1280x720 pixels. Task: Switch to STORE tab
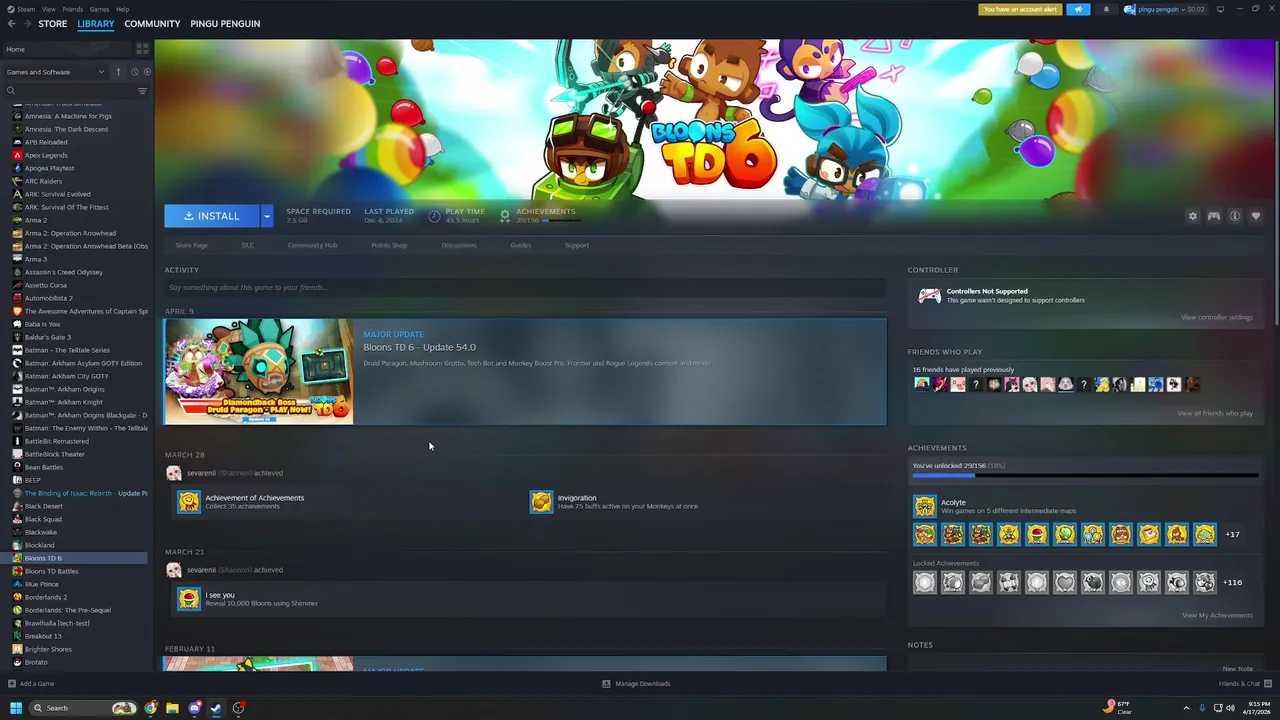53,23
